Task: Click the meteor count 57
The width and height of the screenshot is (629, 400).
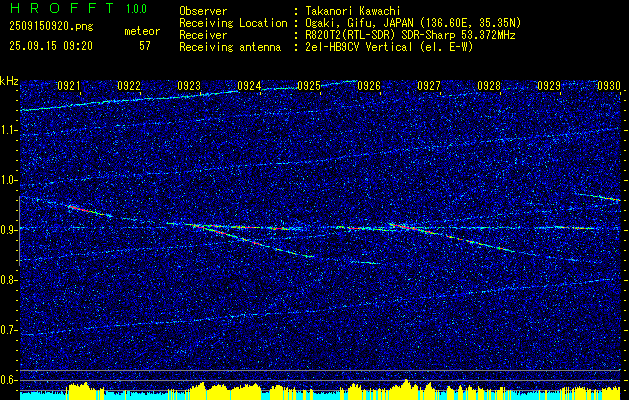Action: 145,46
